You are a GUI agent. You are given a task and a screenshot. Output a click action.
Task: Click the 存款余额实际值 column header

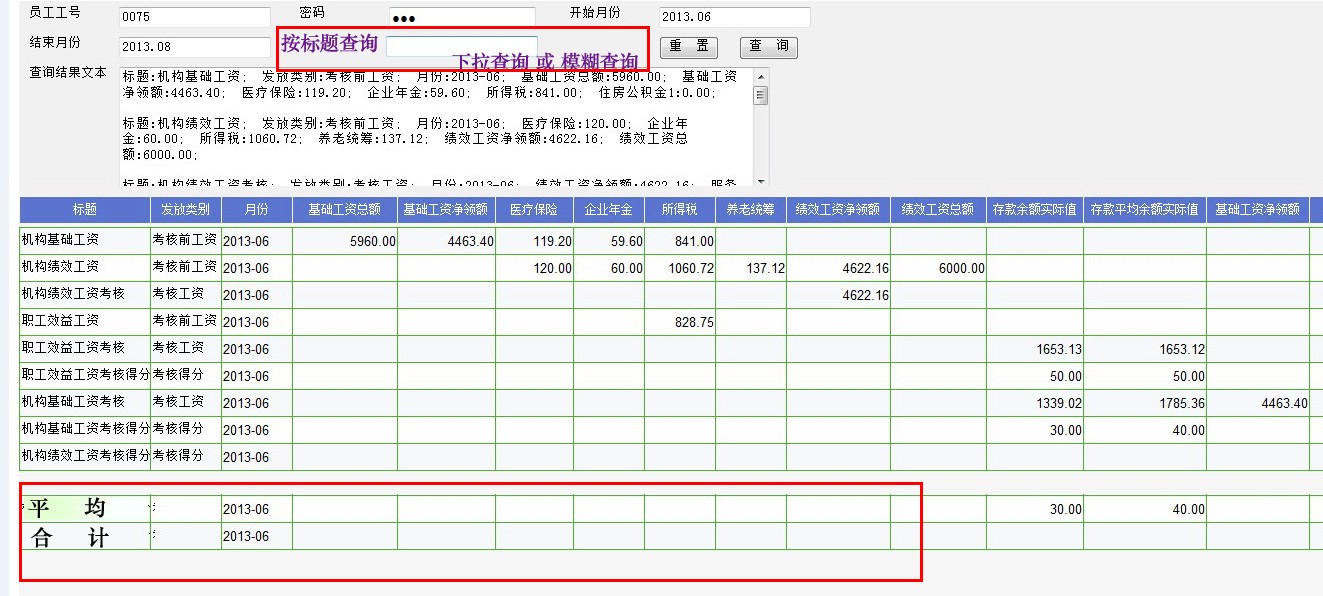(x=1034, y=210)
